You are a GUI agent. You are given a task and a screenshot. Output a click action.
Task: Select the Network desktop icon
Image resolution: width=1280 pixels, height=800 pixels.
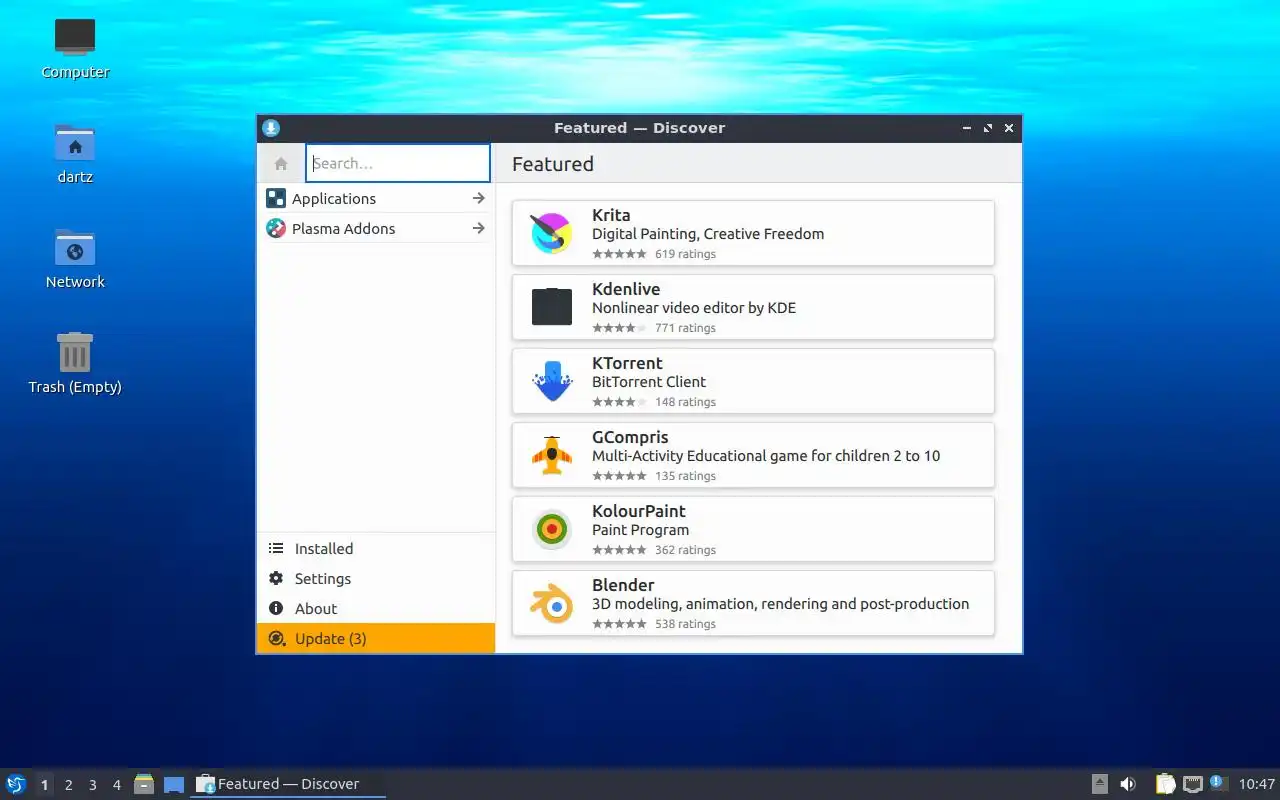[75, 258]
